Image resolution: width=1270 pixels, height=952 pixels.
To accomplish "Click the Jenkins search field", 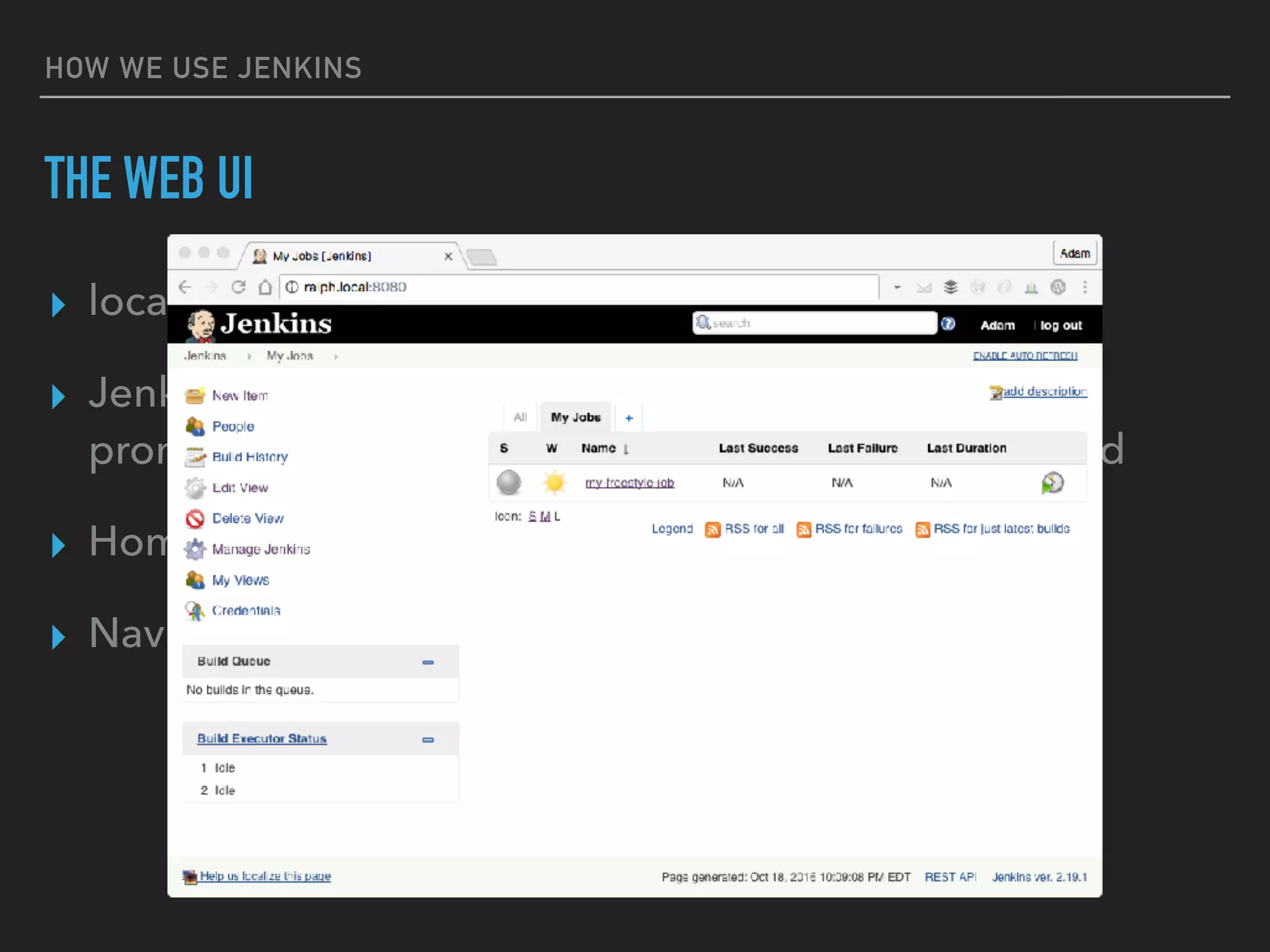I will pos(814,323).
